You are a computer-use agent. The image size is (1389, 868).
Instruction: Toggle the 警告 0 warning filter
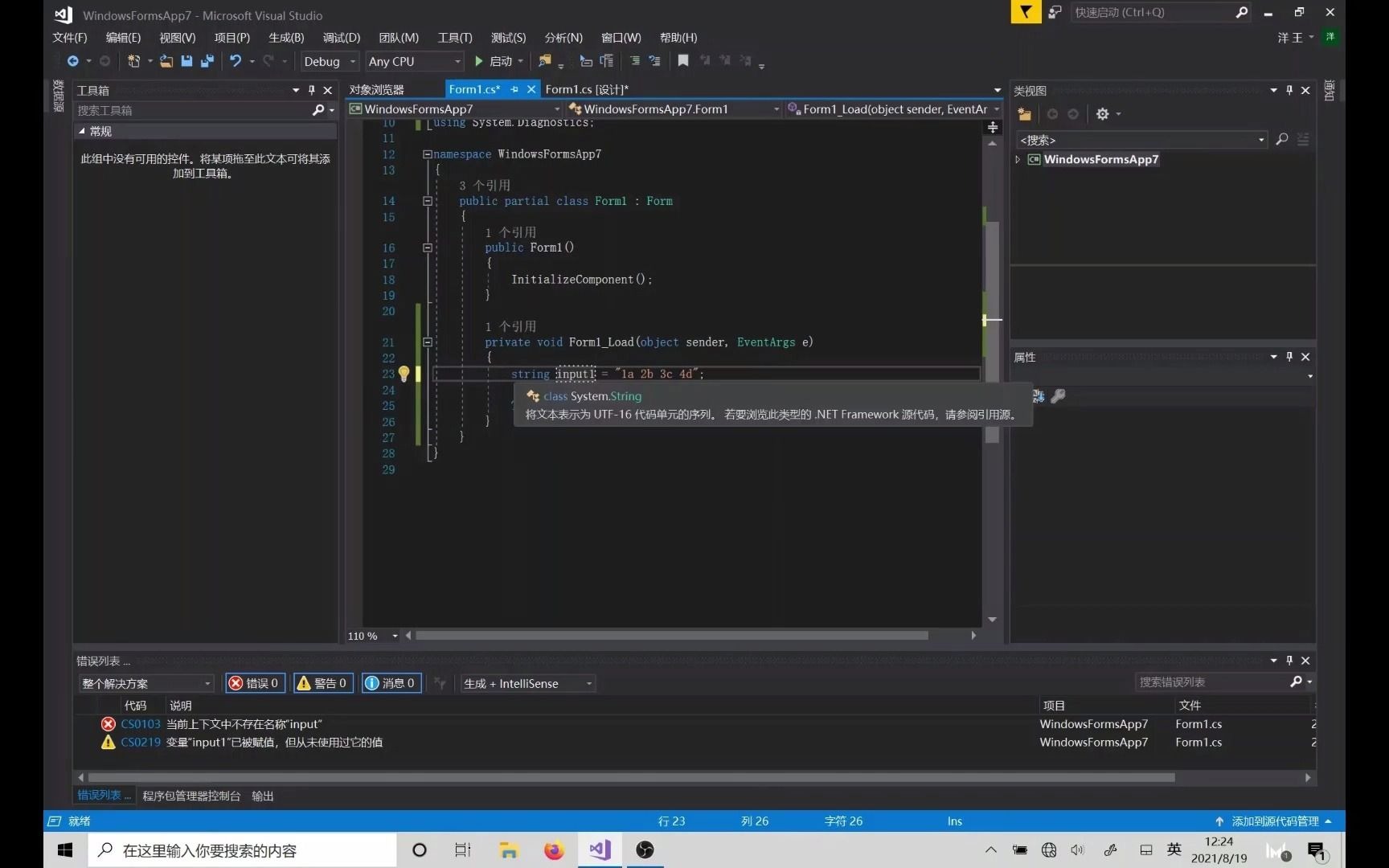coord(322,683)
